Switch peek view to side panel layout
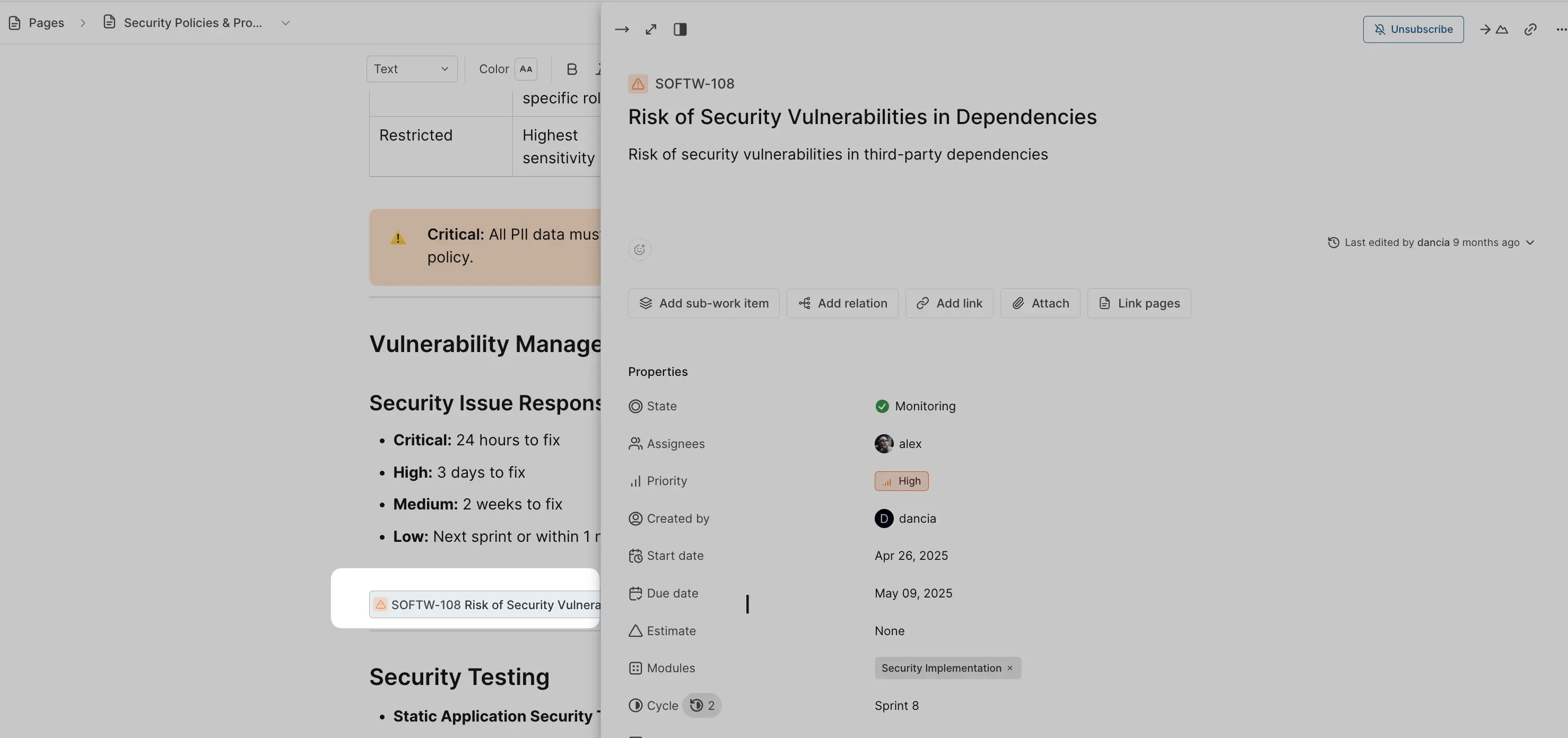The width and height of the screenshot is (1568, 738). (x=680, y=29)
